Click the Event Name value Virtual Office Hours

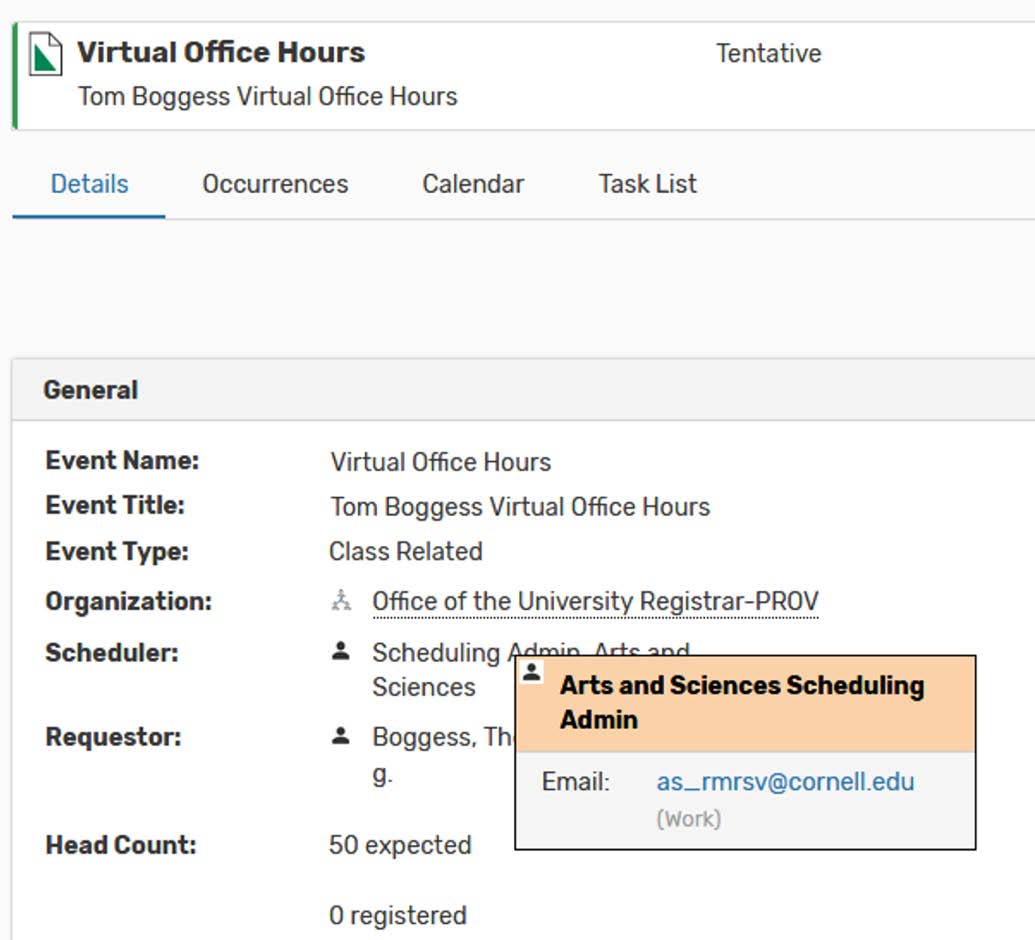point(440,461)
